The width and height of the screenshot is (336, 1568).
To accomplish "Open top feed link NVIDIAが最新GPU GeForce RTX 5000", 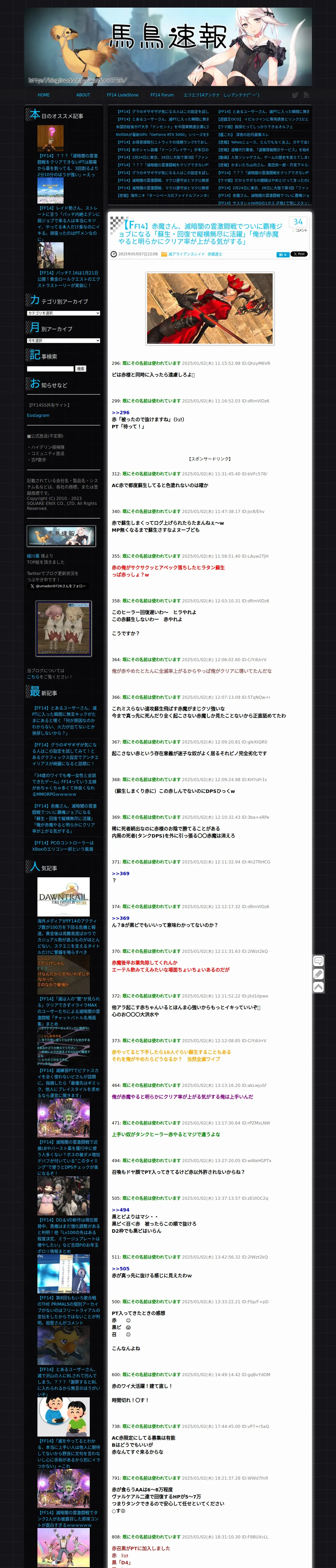I will [x=162, y=135].
